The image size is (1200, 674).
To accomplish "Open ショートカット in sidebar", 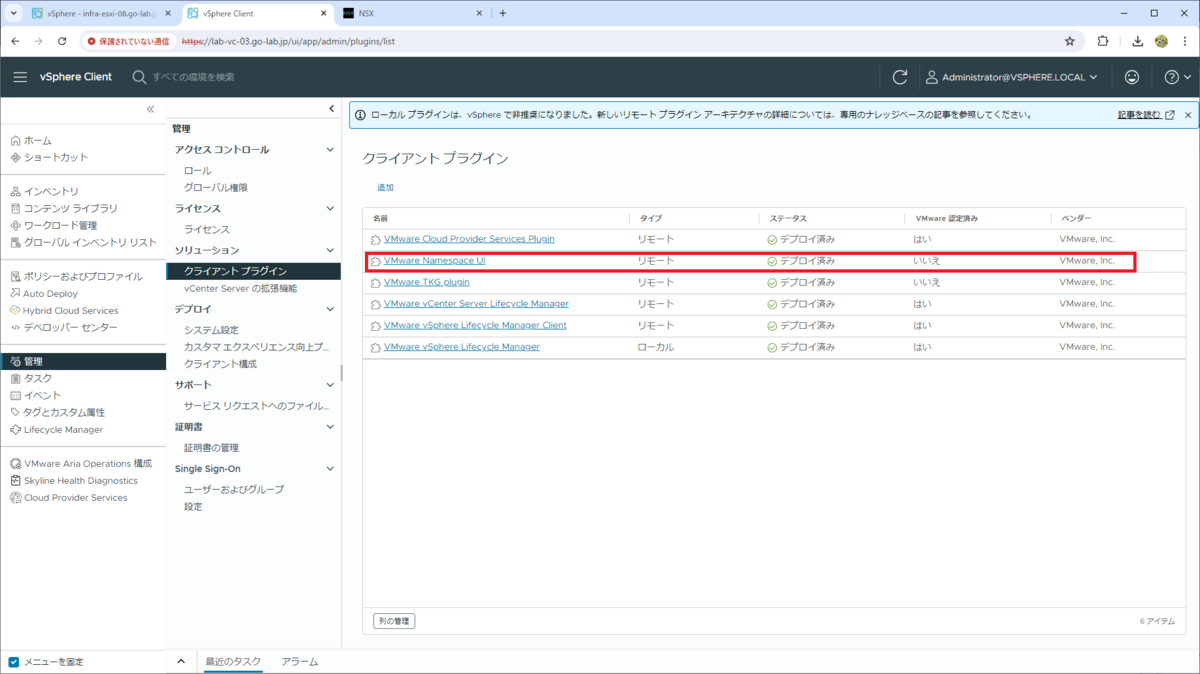I will pyautogui.click(x=56, y=158).
